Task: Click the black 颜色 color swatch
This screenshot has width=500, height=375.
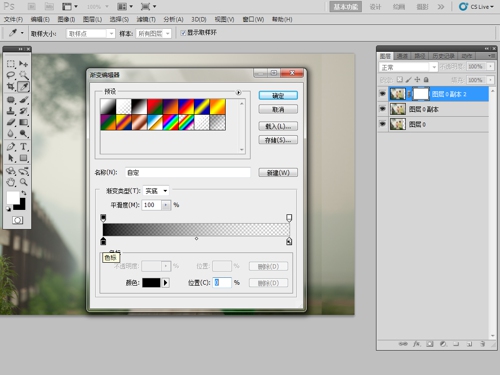Action: pyautogui.click(x=151, y=283)
